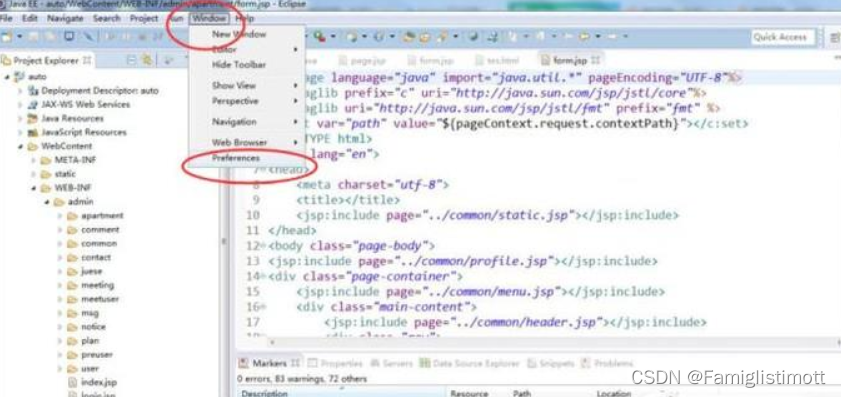Select the juese folder
Screen dimensions: 841x397
click(92, 271)
